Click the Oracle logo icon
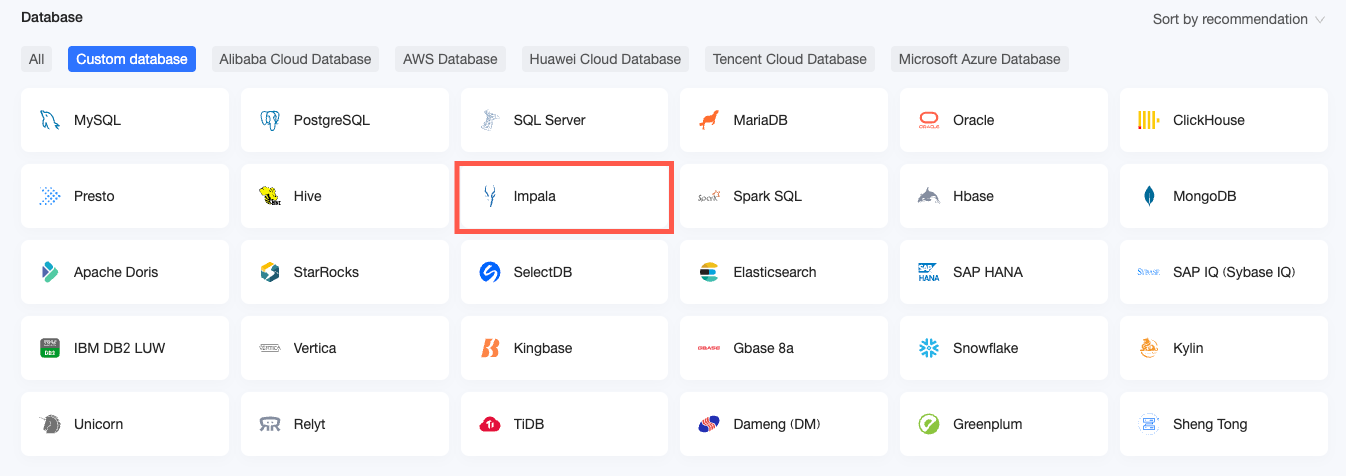This screenshot has width=1346, height=476. click(x=929, y=120)
